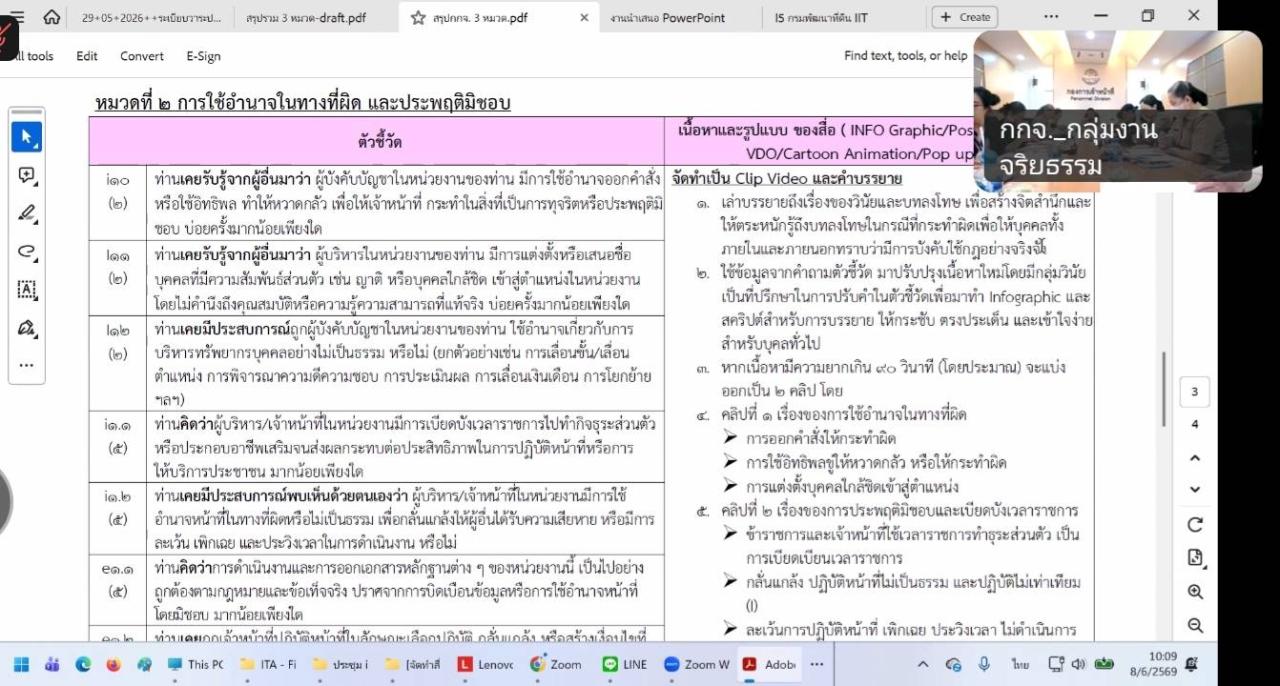Click the Zoom participant video thumbnail

click(1117, 110)
